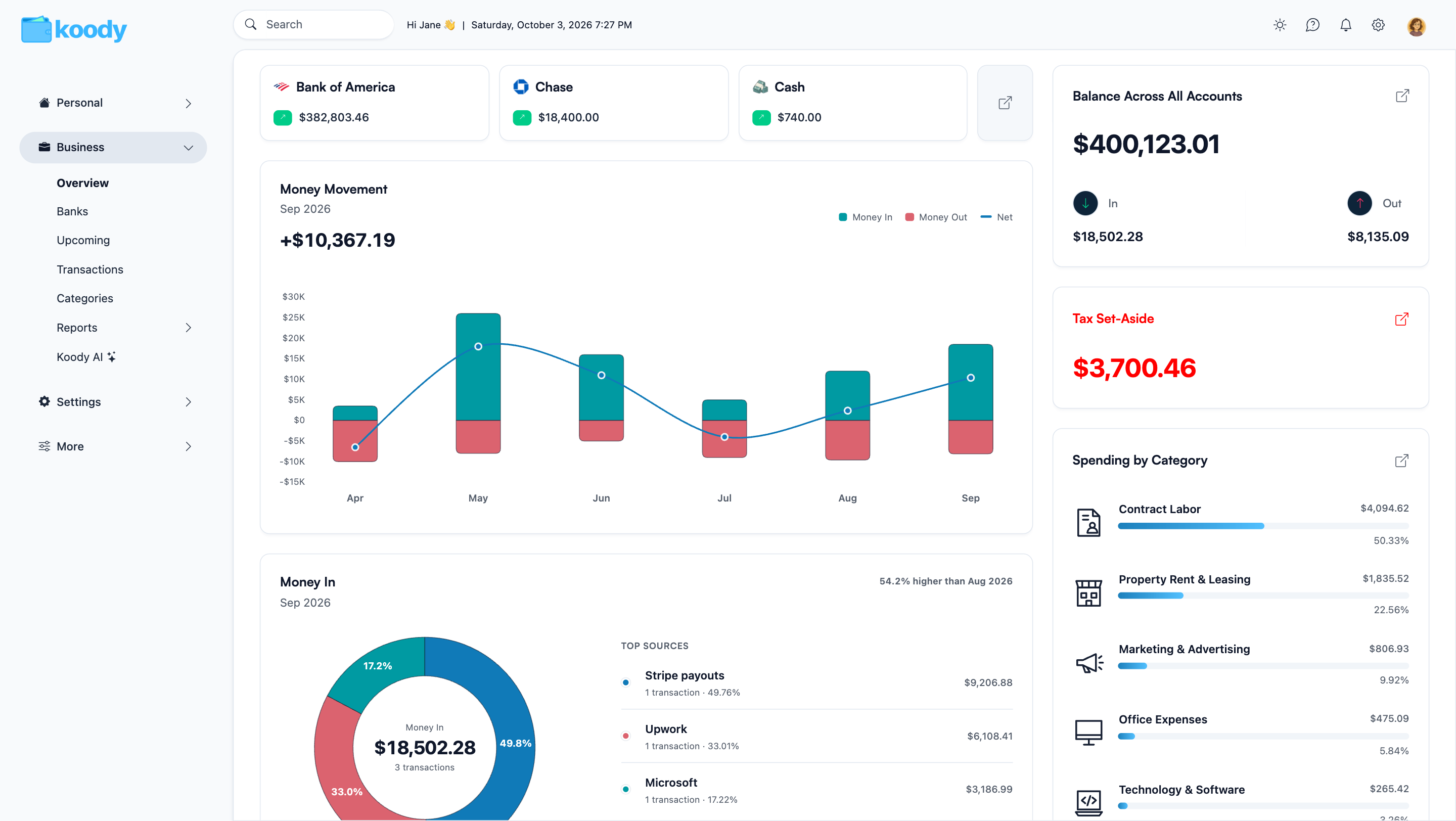
Task: Click the Property Rent & Leasing progress bar
Action: click(1263, 596)
